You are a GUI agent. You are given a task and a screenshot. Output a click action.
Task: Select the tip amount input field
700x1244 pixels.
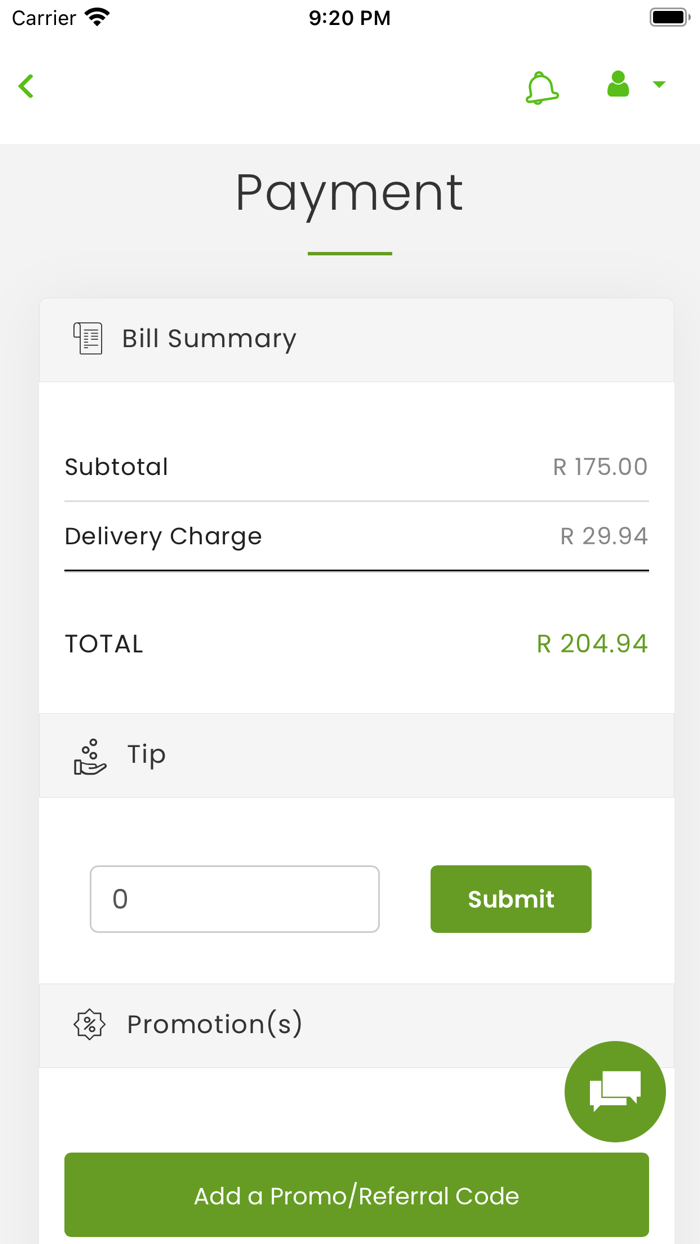pos(234,899)
